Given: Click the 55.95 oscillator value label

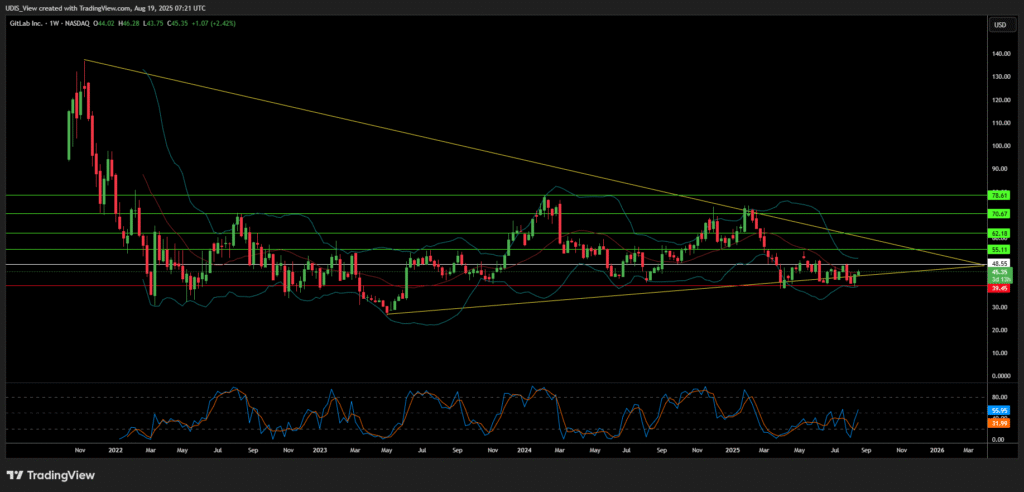Looking at the screenshot, I should click(997, 411).
